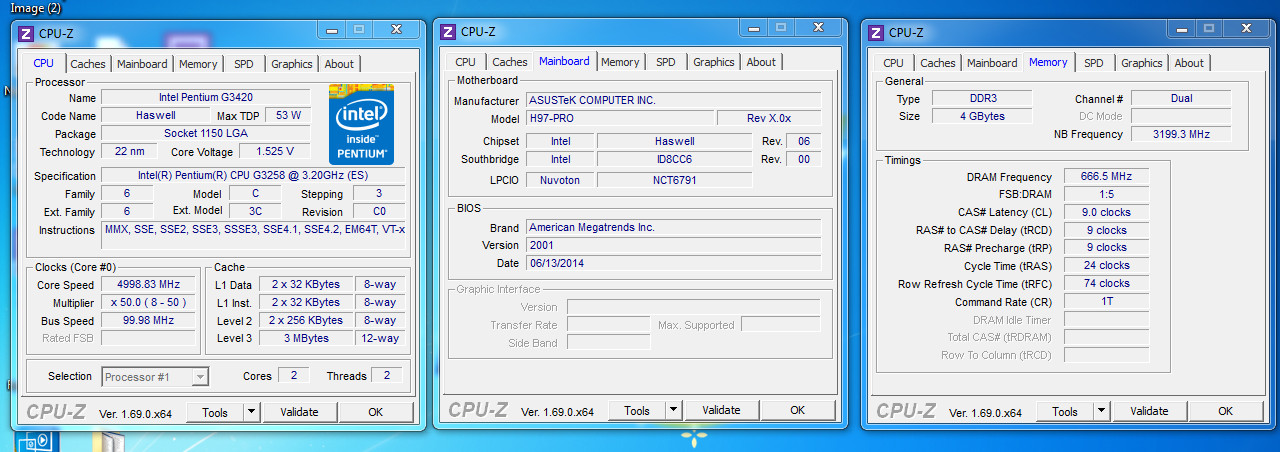The width and height of the screenshot is (1280, 452).
Task: Open SPD tab in the CPU window
Action: point(244,64)
